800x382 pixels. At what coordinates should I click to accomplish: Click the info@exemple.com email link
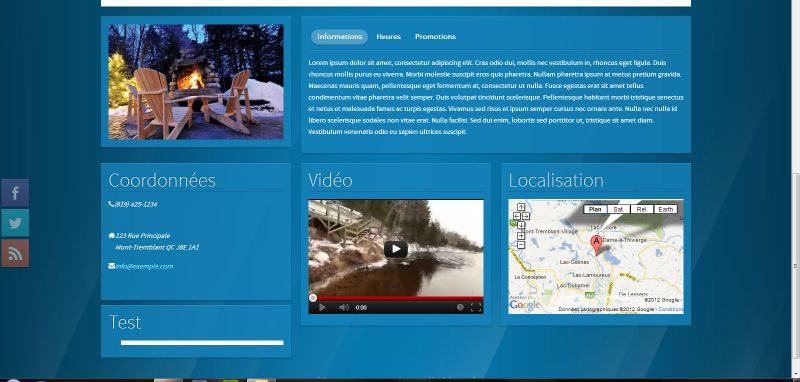[x=144, y=266]
